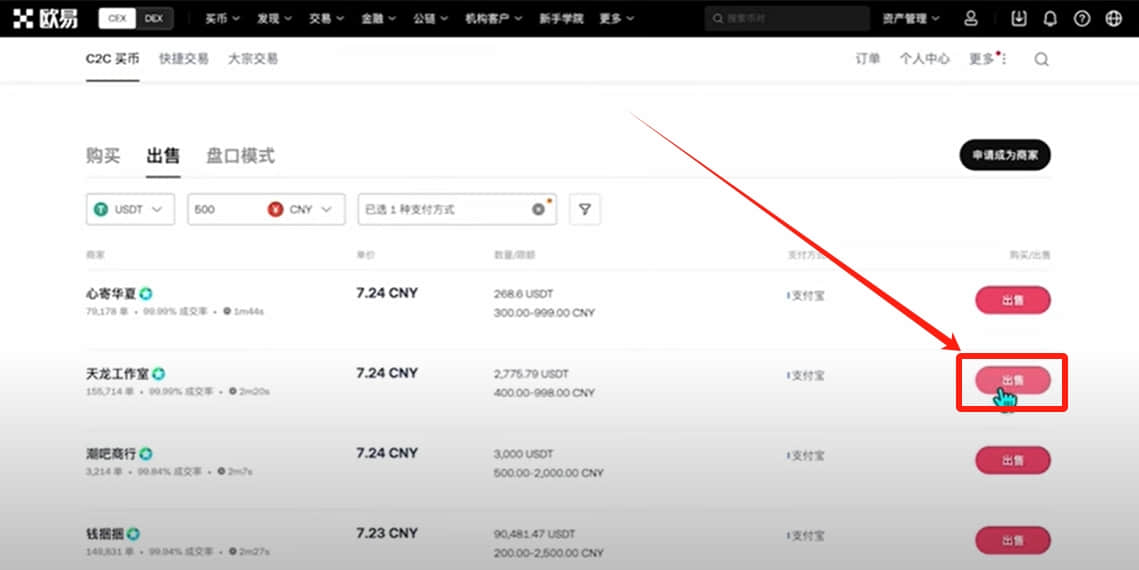
Task: Switch to the DEX toggle
Action: [x=154, y=18]
